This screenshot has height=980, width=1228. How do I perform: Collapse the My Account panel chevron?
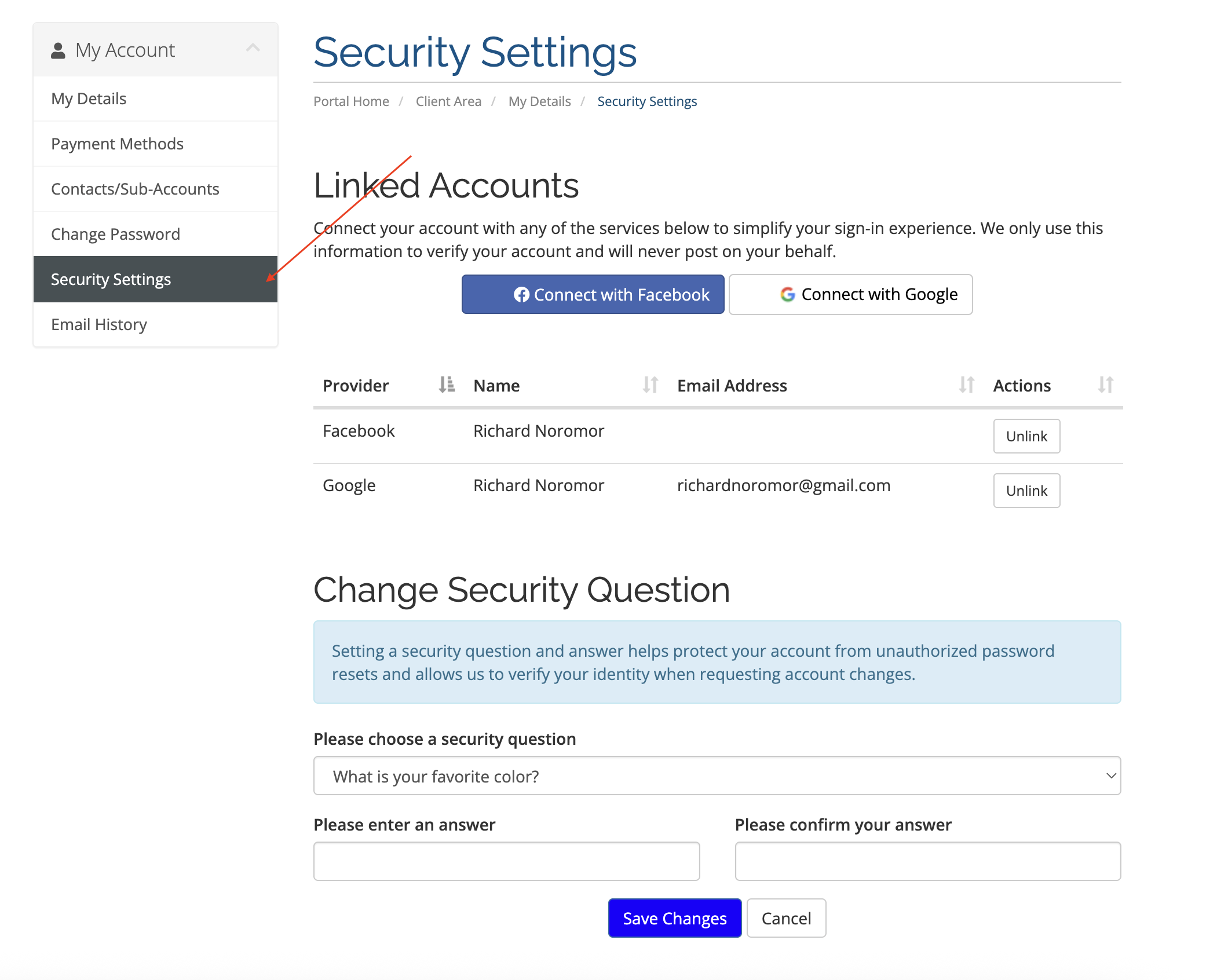pos(253,48)
